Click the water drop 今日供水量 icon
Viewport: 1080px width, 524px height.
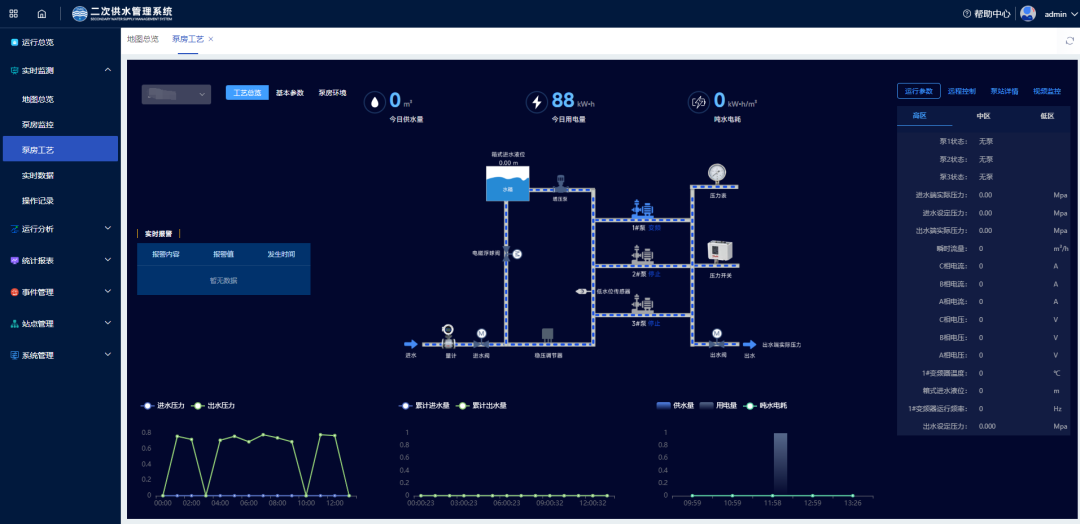coord(373,102)
